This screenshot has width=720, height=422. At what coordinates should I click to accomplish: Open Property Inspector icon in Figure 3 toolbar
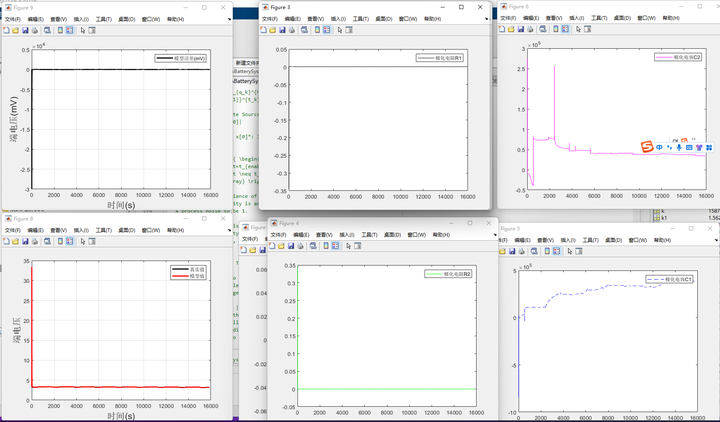point(349,30)
